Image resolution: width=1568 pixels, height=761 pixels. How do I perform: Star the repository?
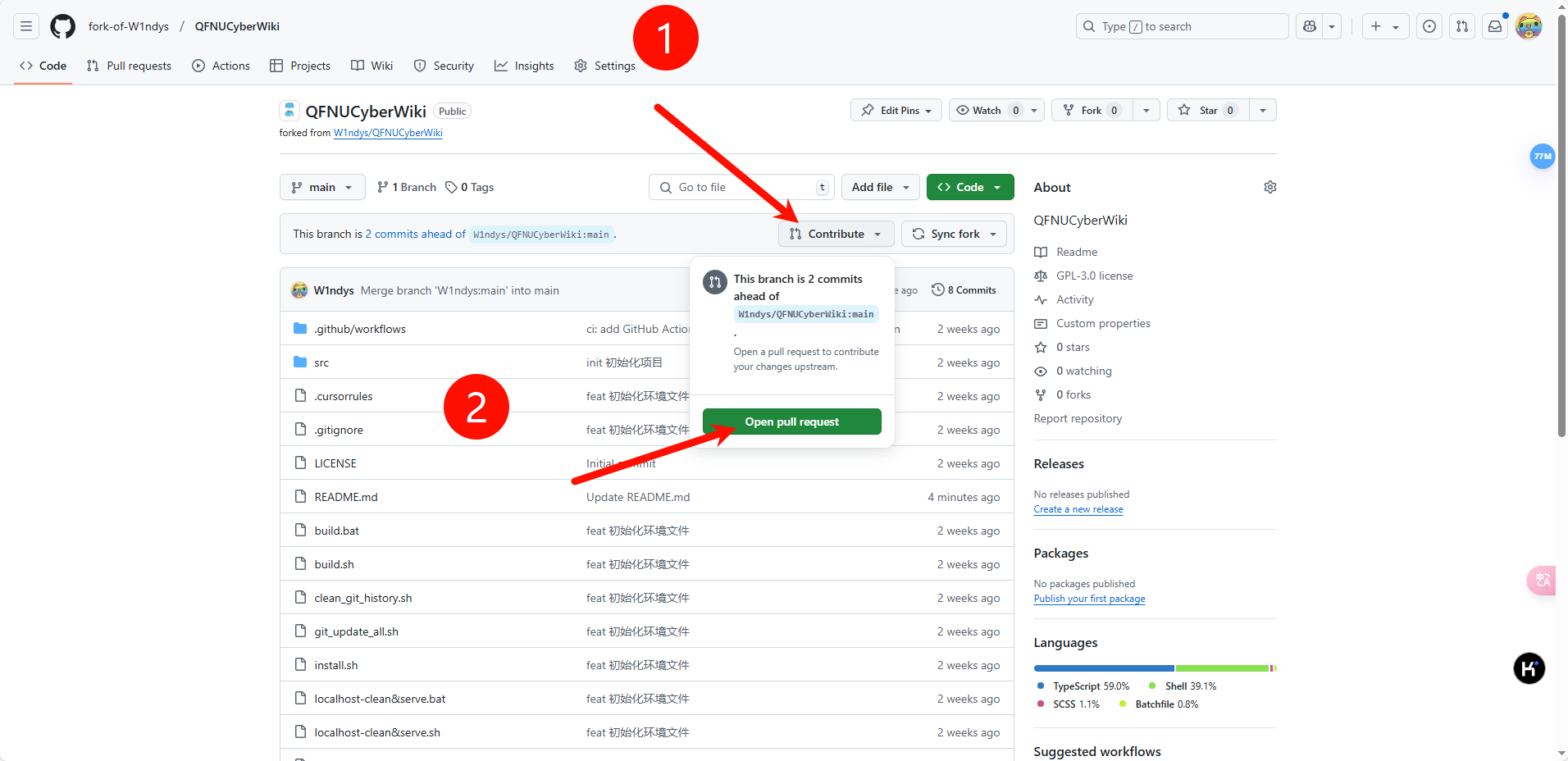click(1208, 110)
